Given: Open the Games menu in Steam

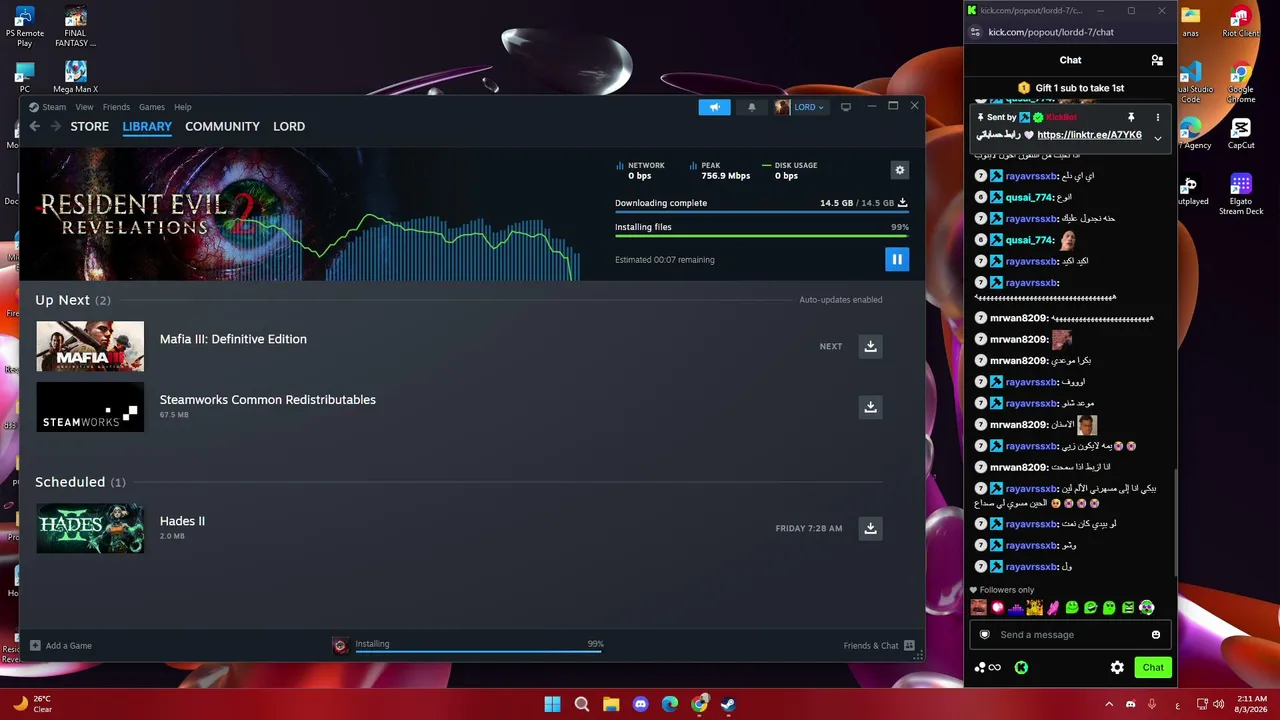Looking at the screenshot, I should pos(152,107).
